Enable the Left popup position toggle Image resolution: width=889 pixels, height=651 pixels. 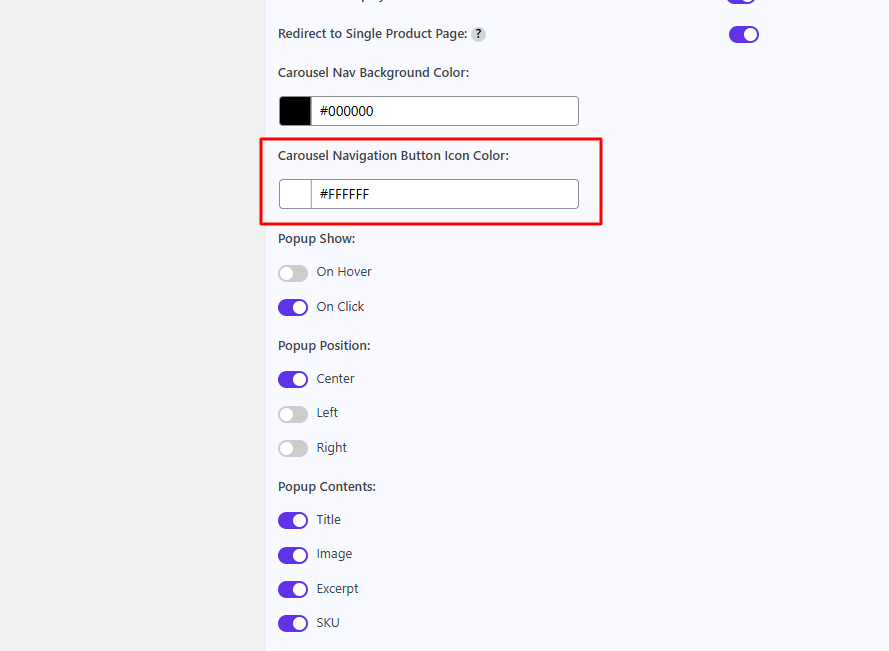click(293, 414)
